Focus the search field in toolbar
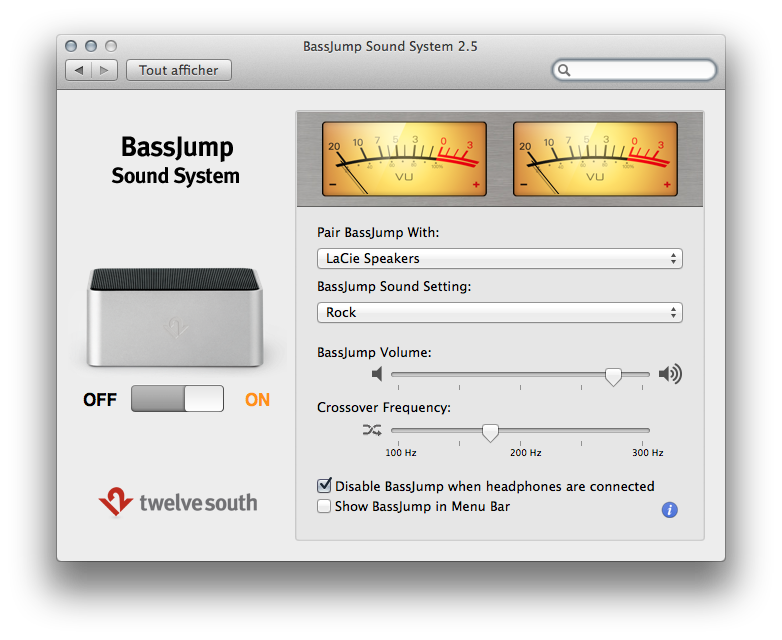This screenshot has height=640, width=782. pyautogui.click(x=634, y=70)
